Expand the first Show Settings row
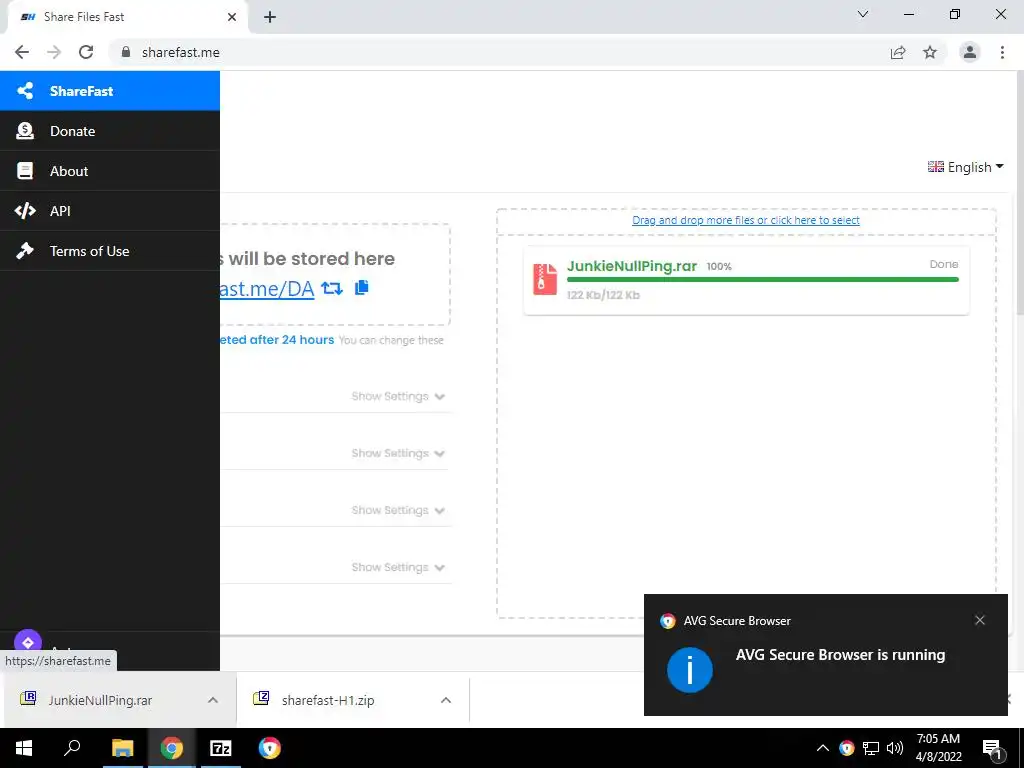Screen dimensions: 1024x768 [398, 396]
